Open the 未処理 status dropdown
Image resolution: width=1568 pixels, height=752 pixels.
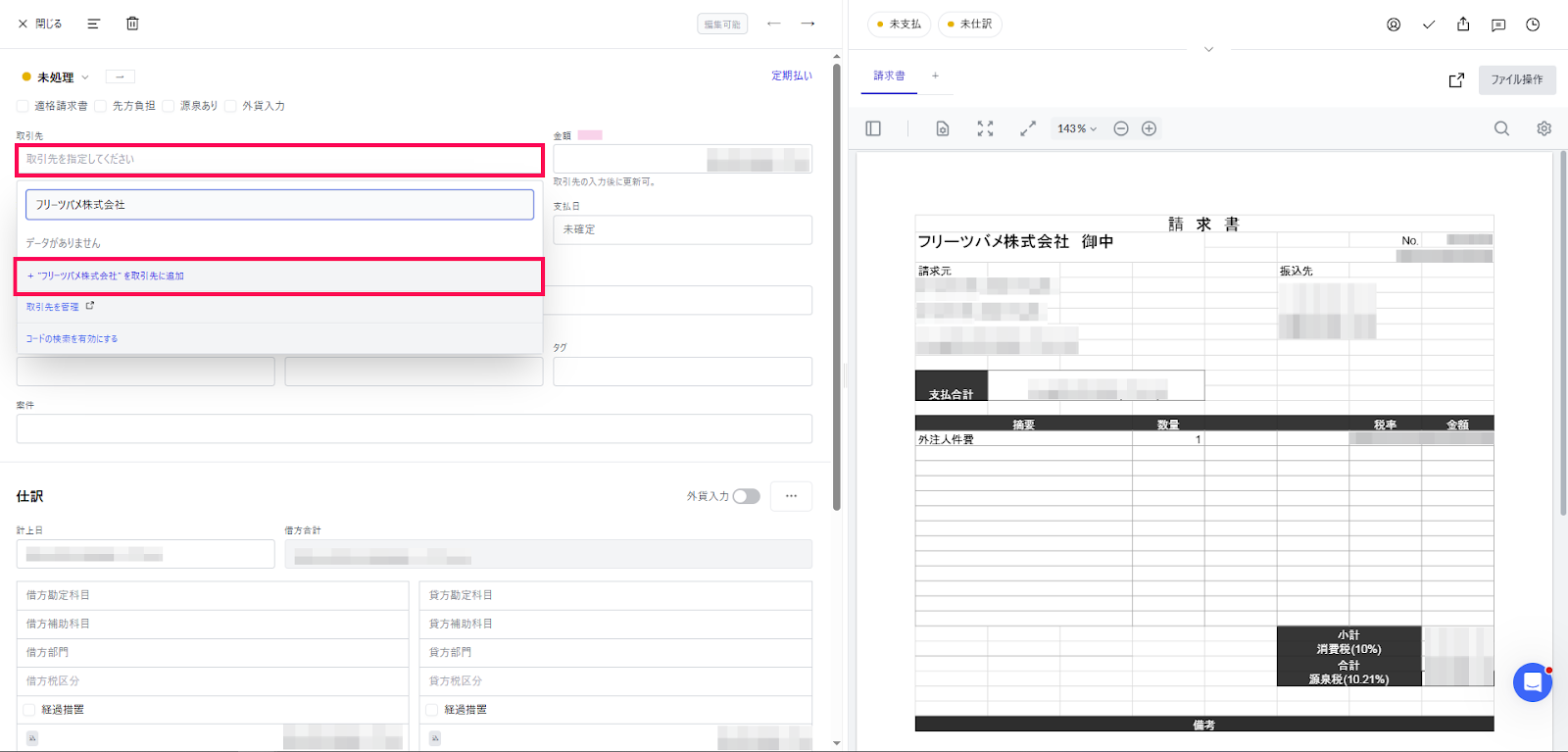[x=56, y=76]
